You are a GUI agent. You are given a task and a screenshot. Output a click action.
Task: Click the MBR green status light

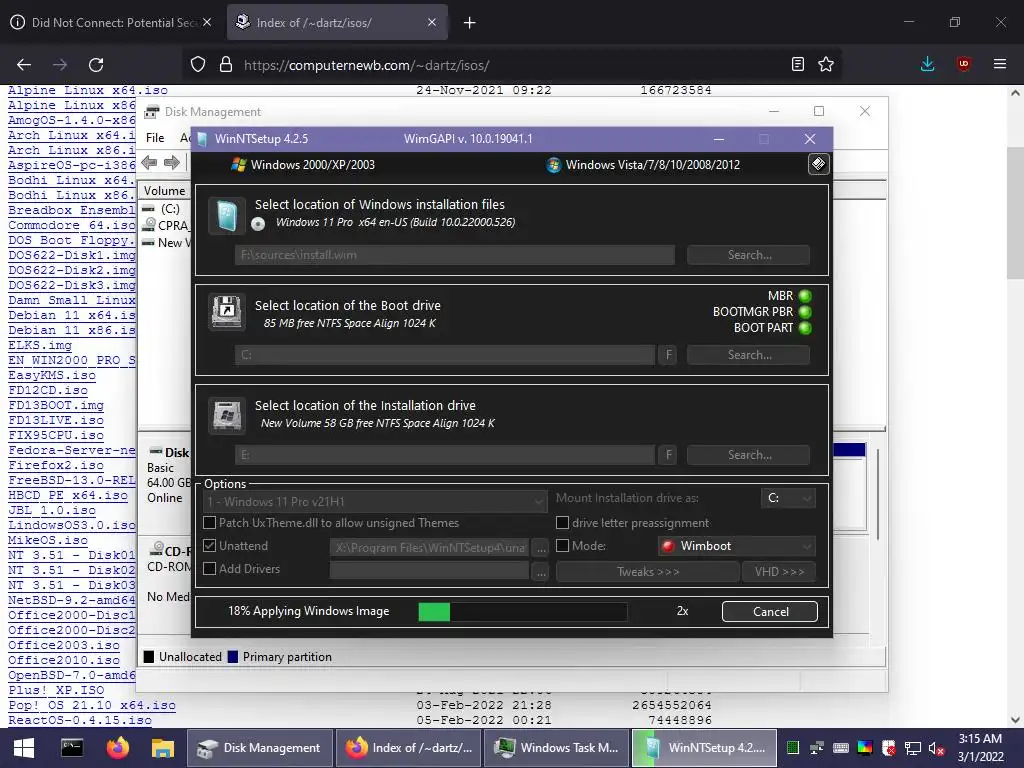tap(805, 296)
